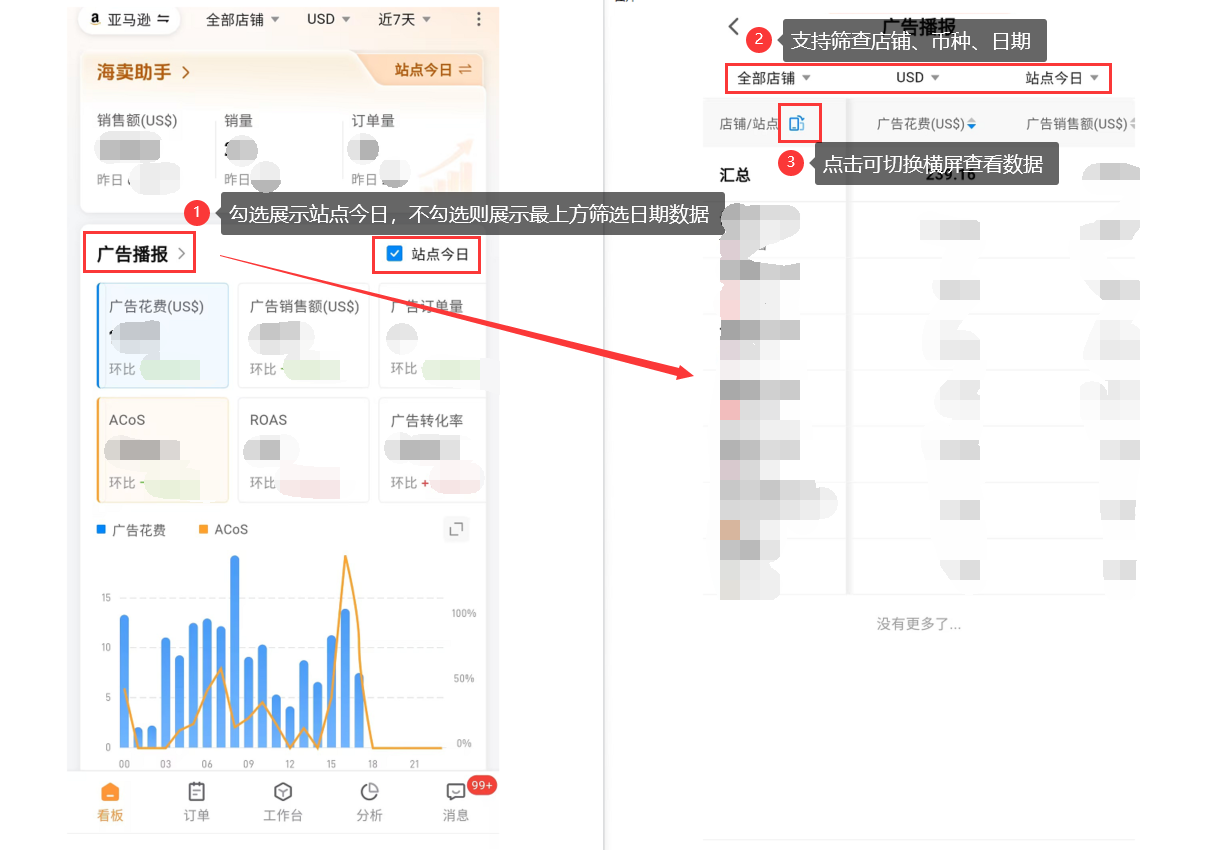Uncheck the 站点今日 checkbox
1224x850 pixels.
coord(394,254)
